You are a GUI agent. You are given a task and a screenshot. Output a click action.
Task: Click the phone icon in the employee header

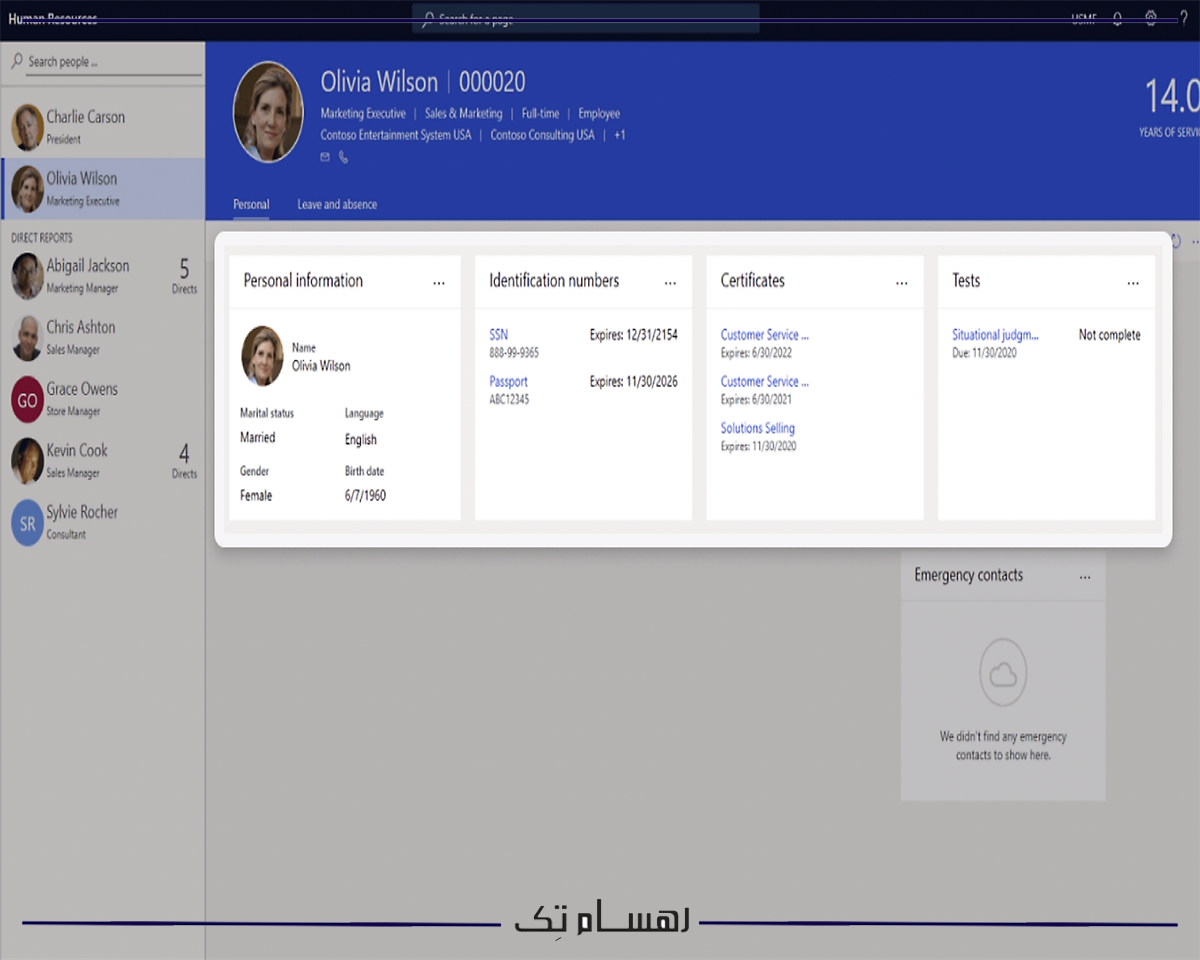click(x=343, y=157)
